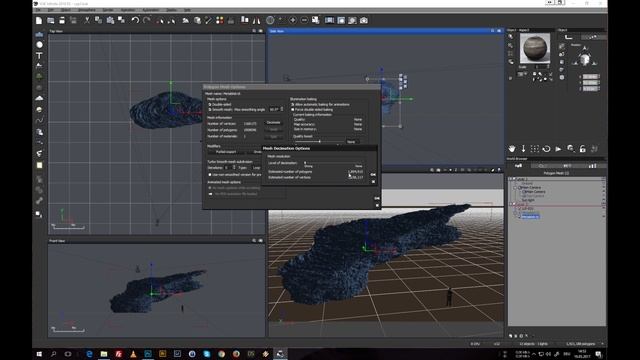Click the magnifier zoom icon in right panel
This screenshot has height=360, width=640.
pos(571,149)
